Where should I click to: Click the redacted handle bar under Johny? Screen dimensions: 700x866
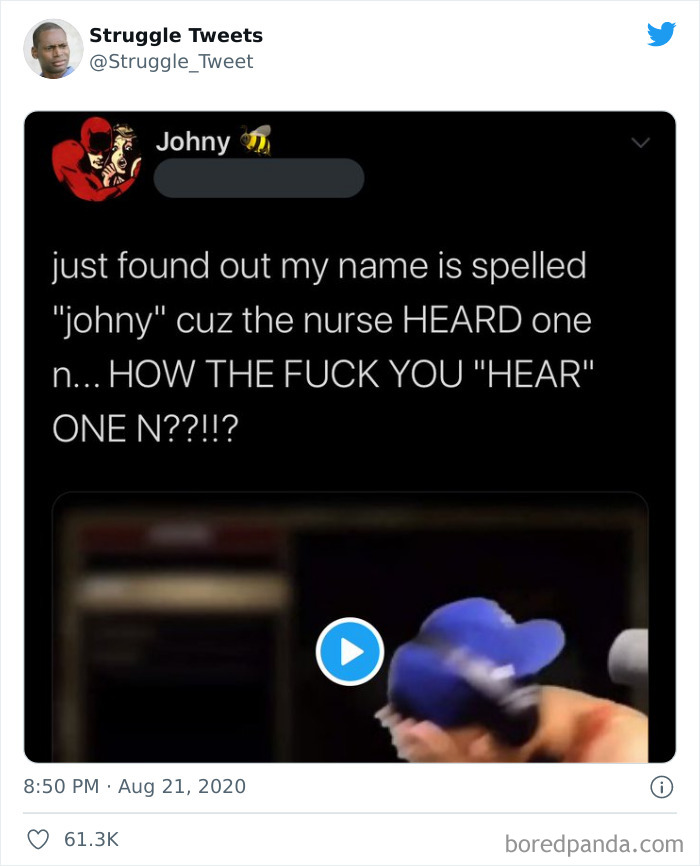click(x=259, y=178)
